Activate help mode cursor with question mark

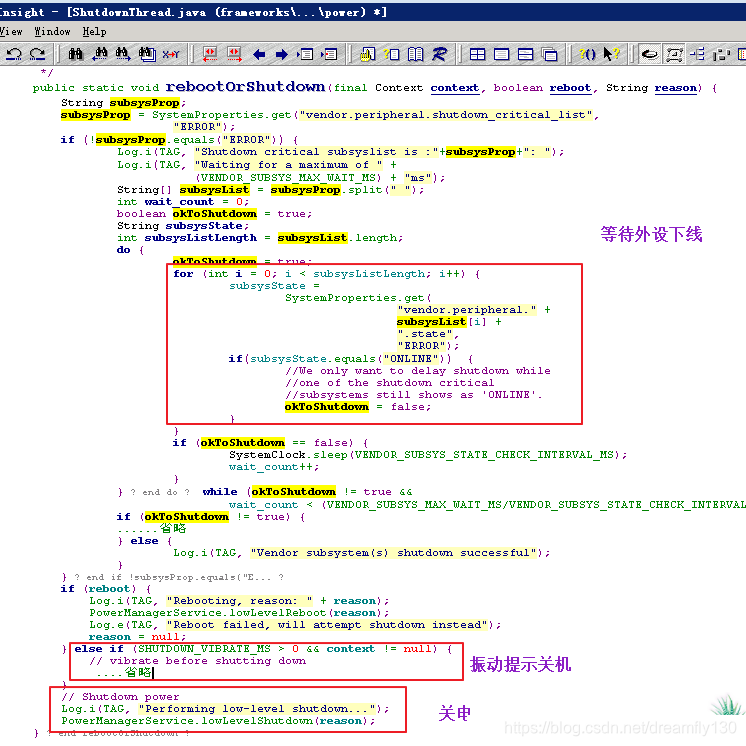(611, 54)
